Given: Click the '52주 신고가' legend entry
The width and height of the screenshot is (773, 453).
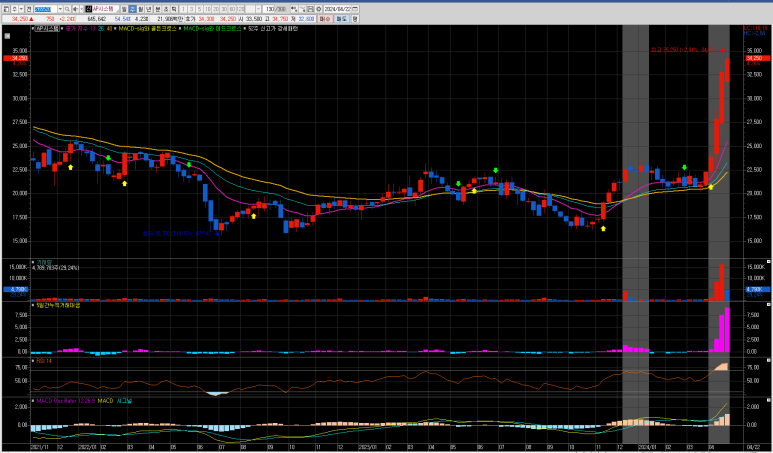Looking at the screenshot, I should pos(273,29).
